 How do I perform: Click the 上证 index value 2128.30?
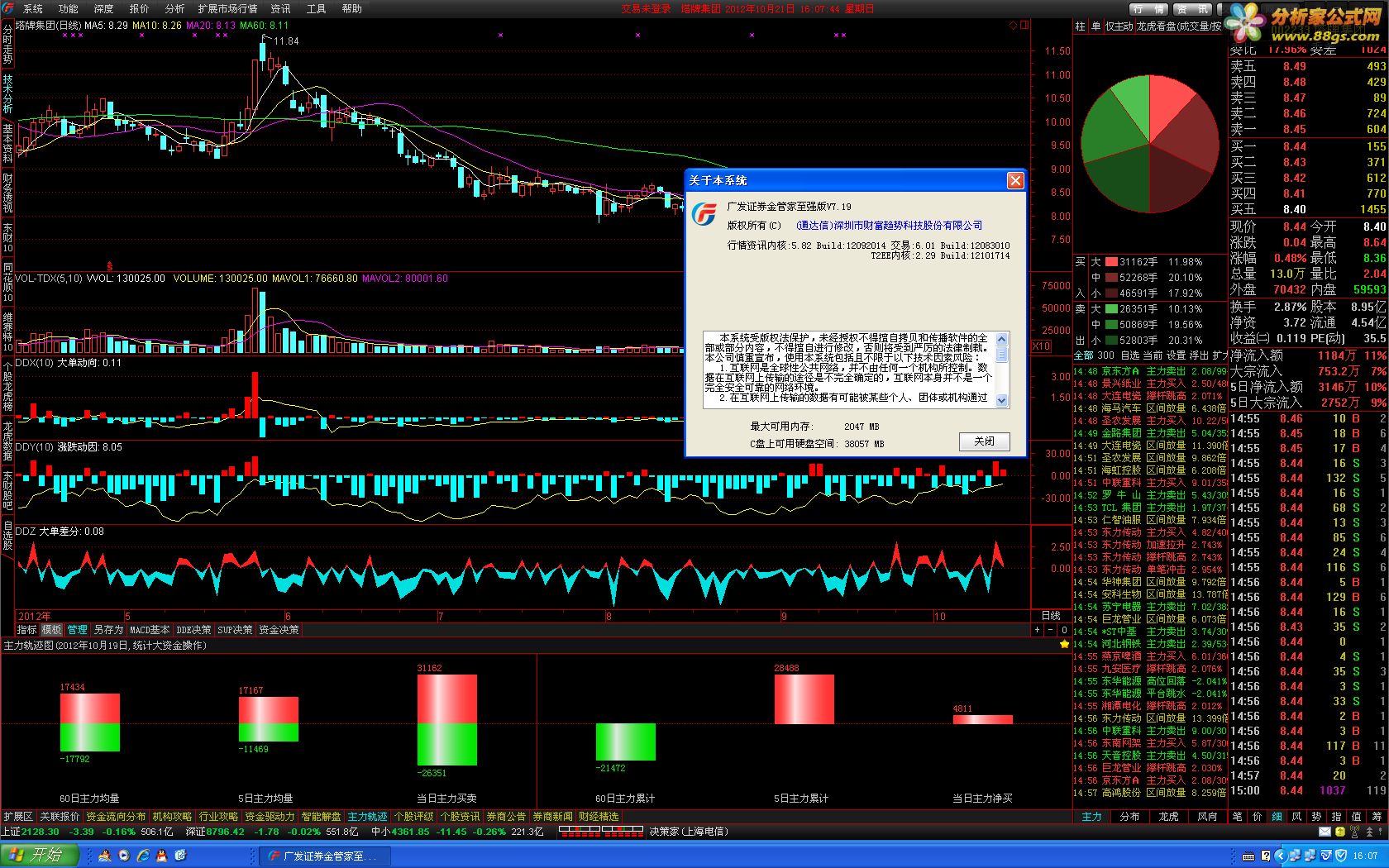[x=41, y=832]
